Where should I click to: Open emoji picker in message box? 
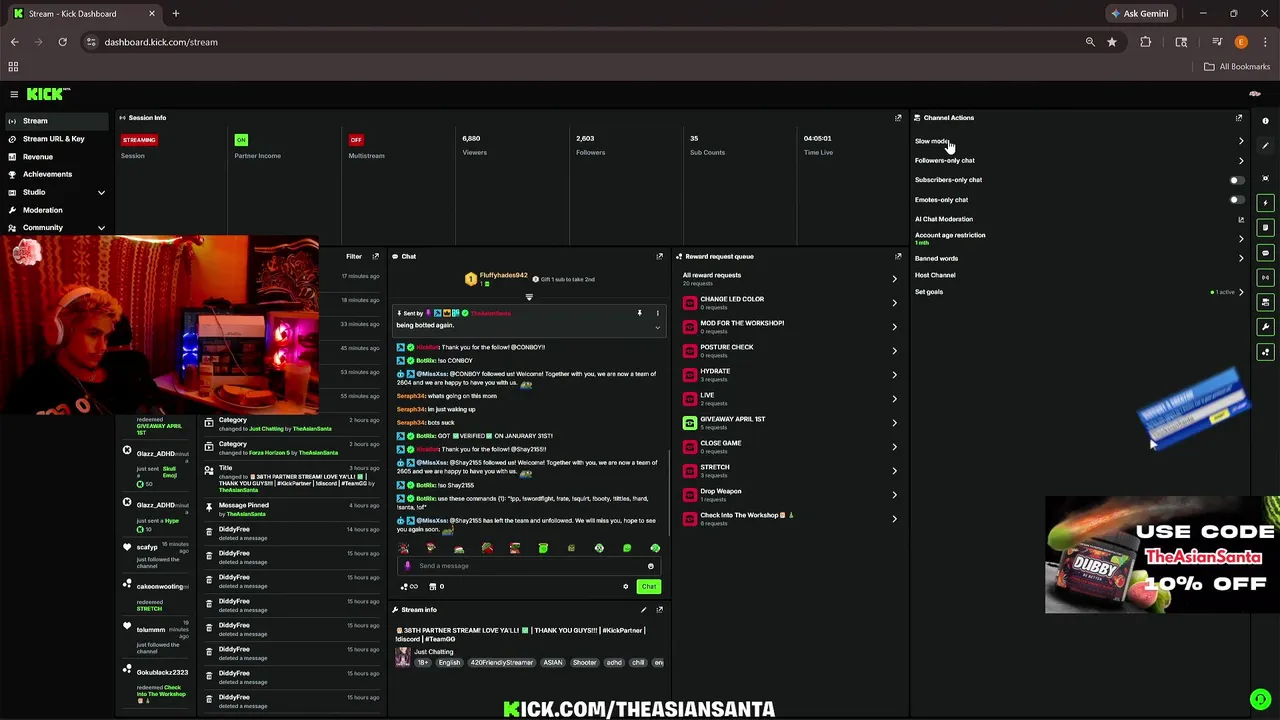click(650, 566)
